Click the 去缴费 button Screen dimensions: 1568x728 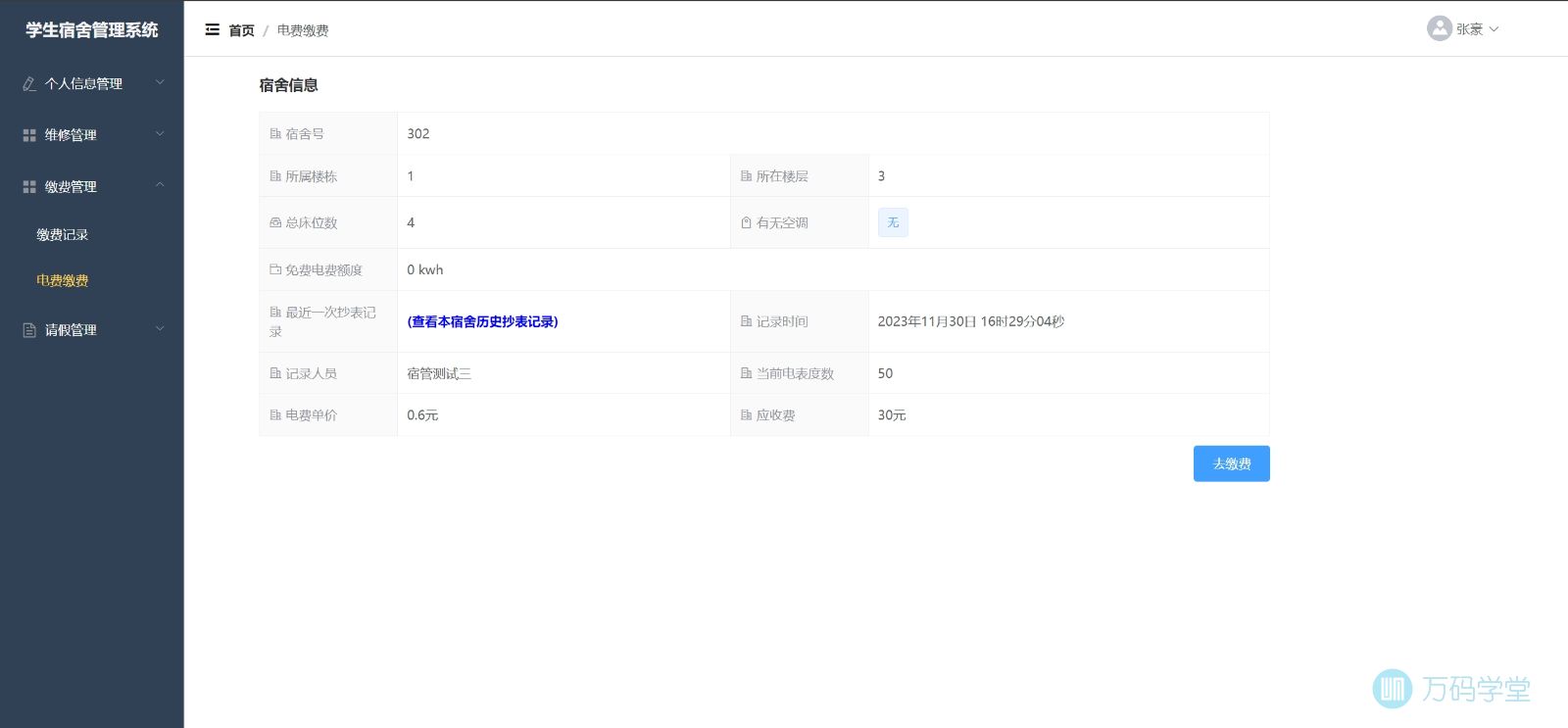[x=1231, y=463]
